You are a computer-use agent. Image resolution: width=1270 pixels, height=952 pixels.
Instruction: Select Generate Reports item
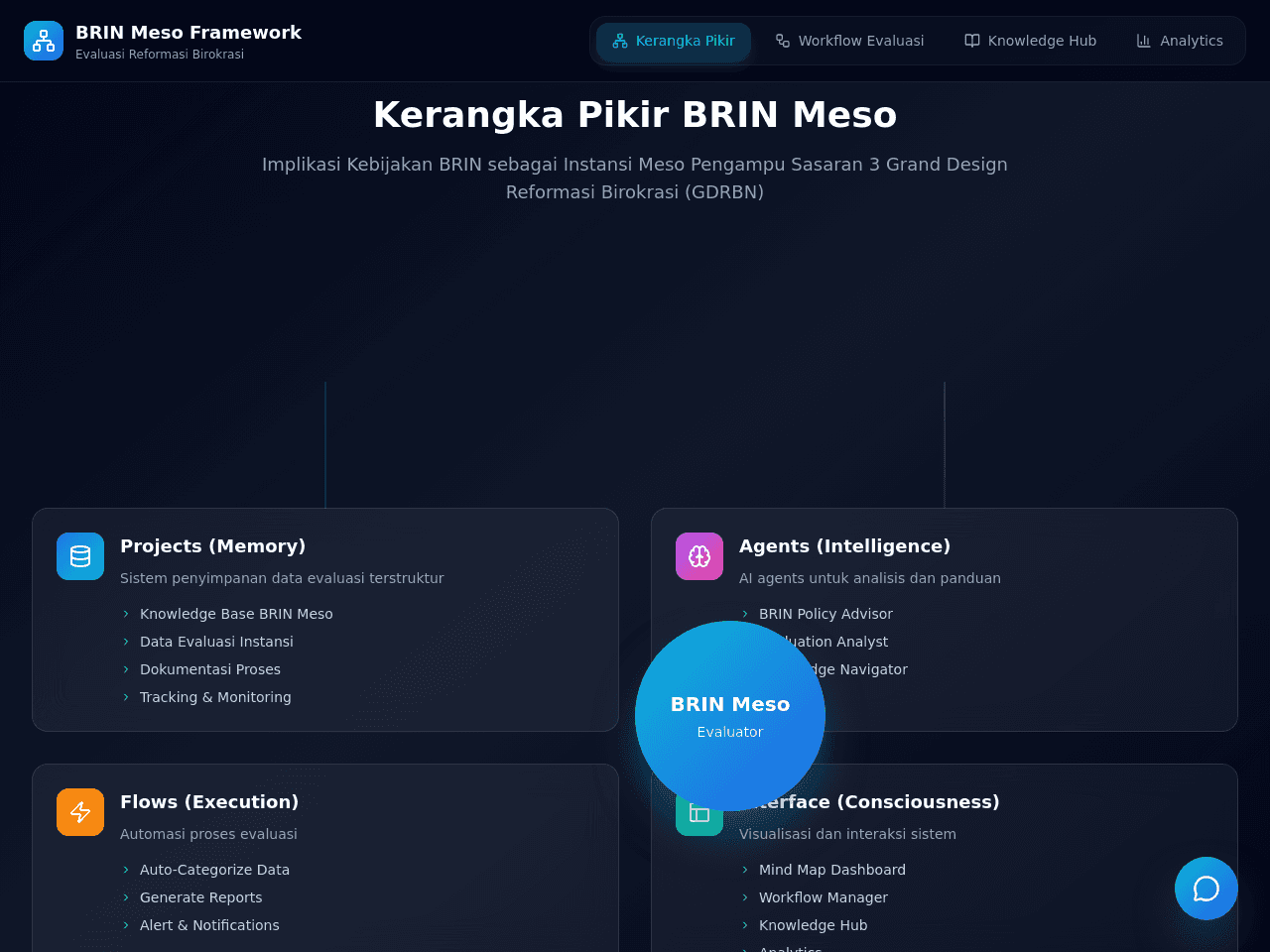click(200, 897)
